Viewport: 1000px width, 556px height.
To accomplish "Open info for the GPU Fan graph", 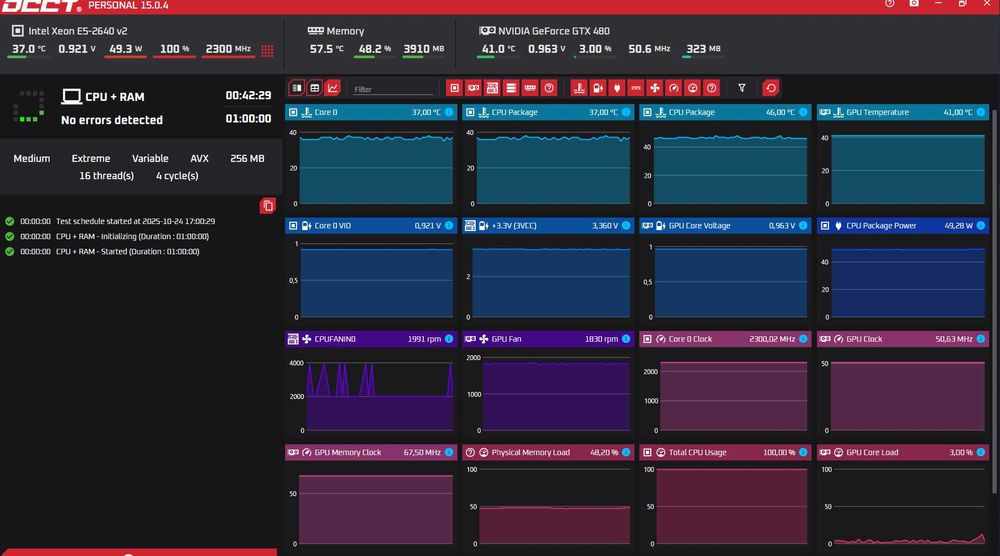I will 626,339.
